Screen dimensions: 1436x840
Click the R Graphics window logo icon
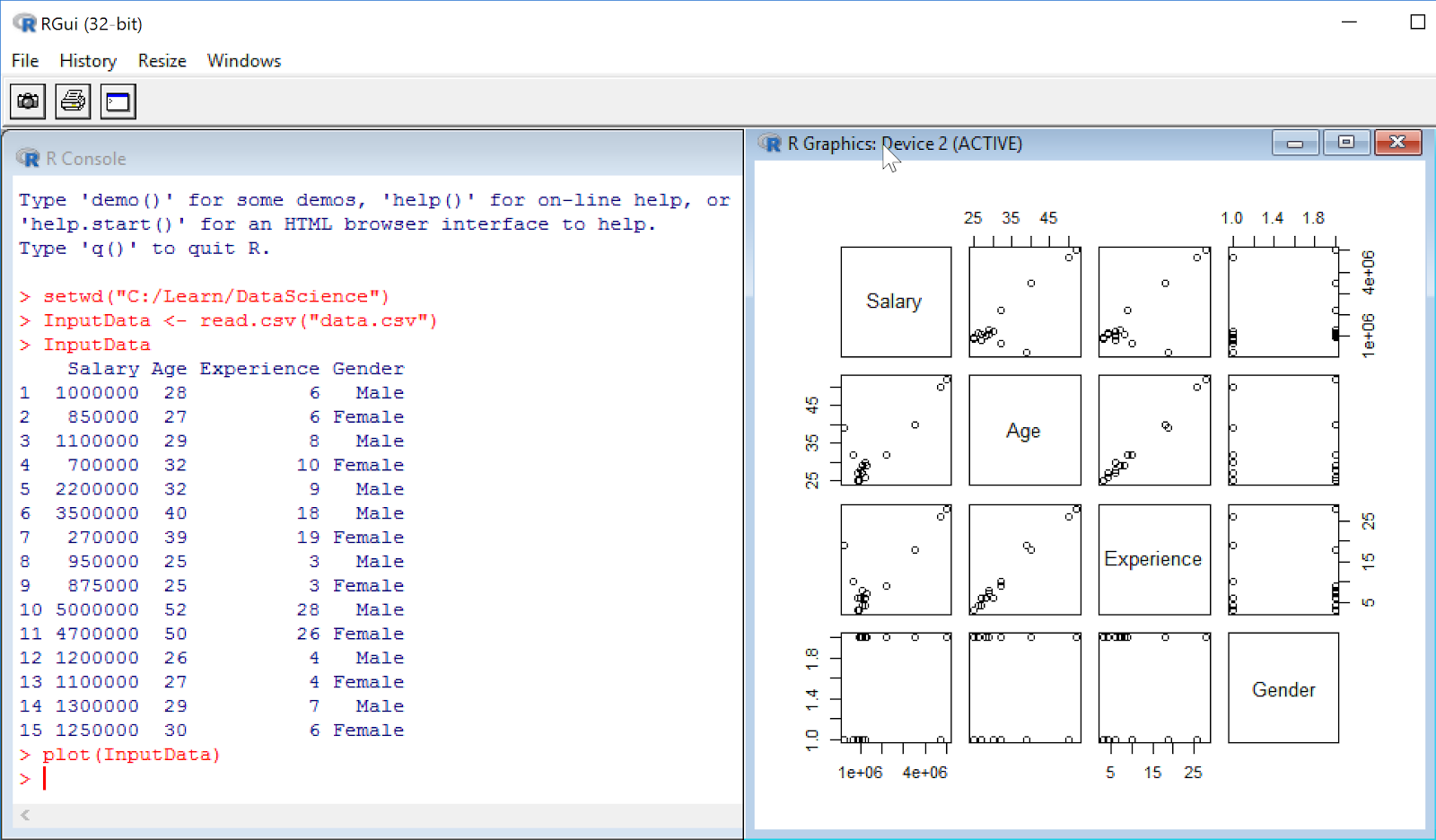[x=770, y=144]
